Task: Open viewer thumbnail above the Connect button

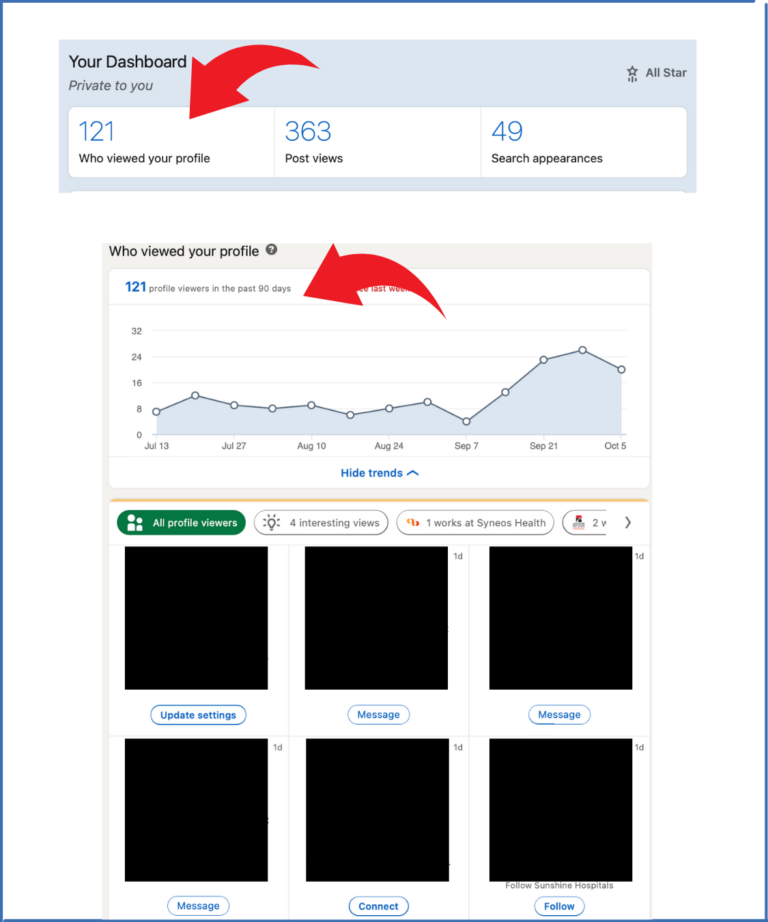Action: click(x=377, y=810)
